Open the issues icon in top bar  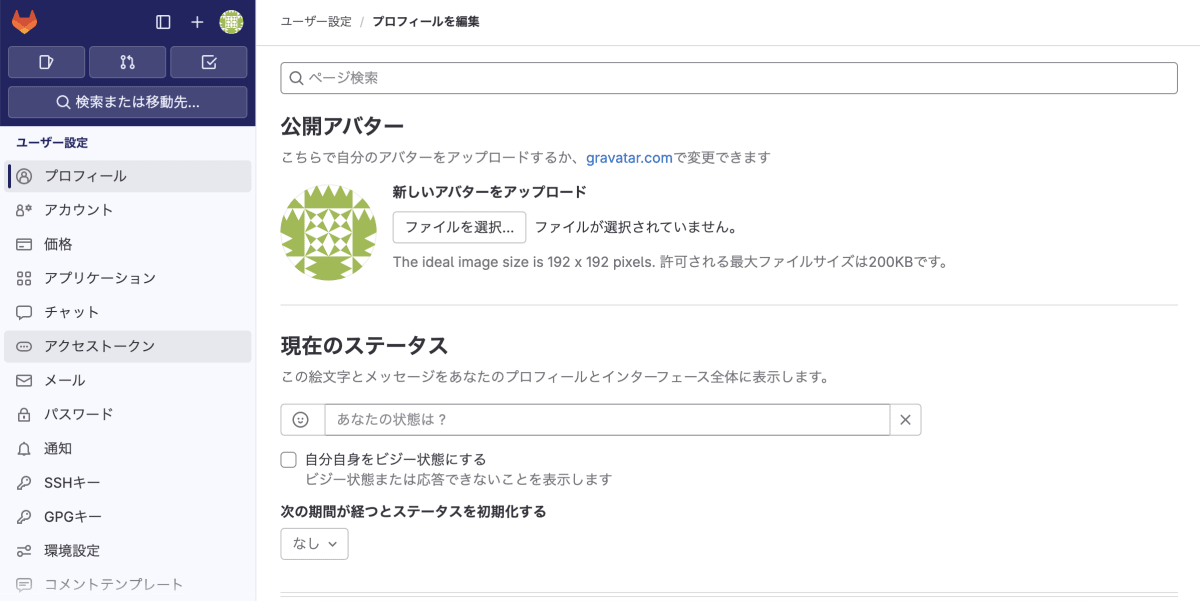46,61
